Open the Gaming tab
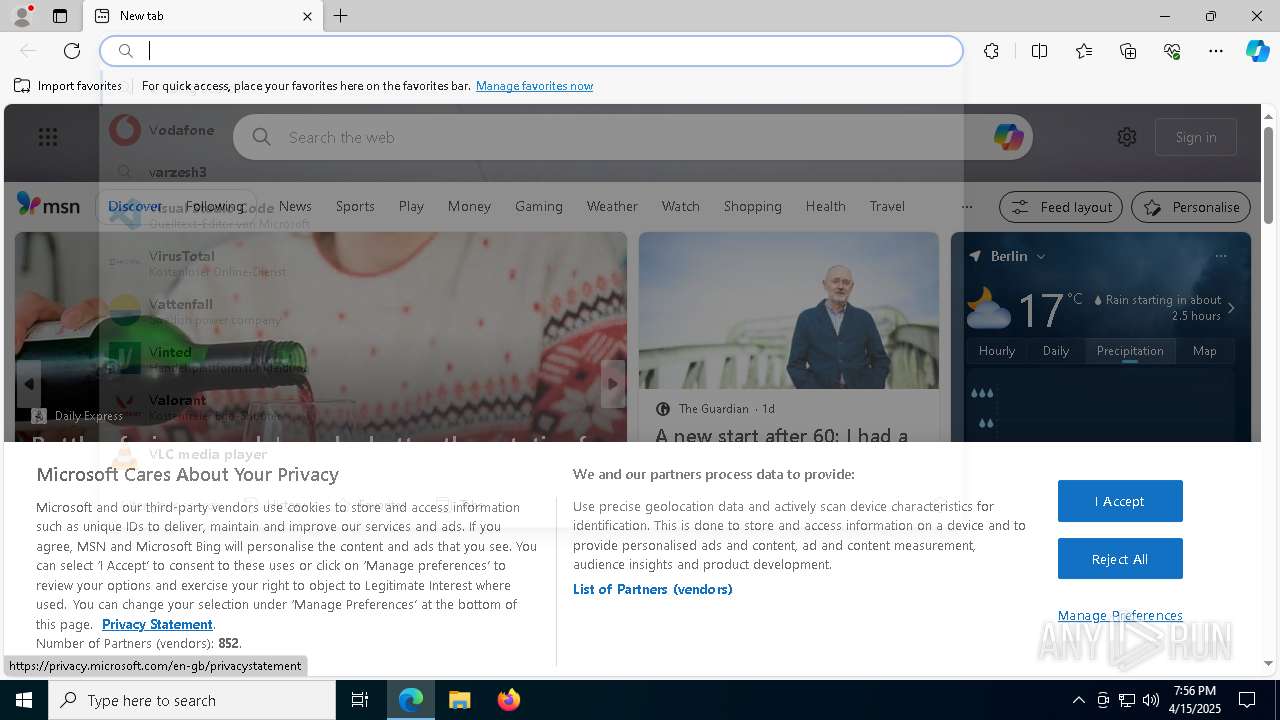 click(x=539, y=206)
